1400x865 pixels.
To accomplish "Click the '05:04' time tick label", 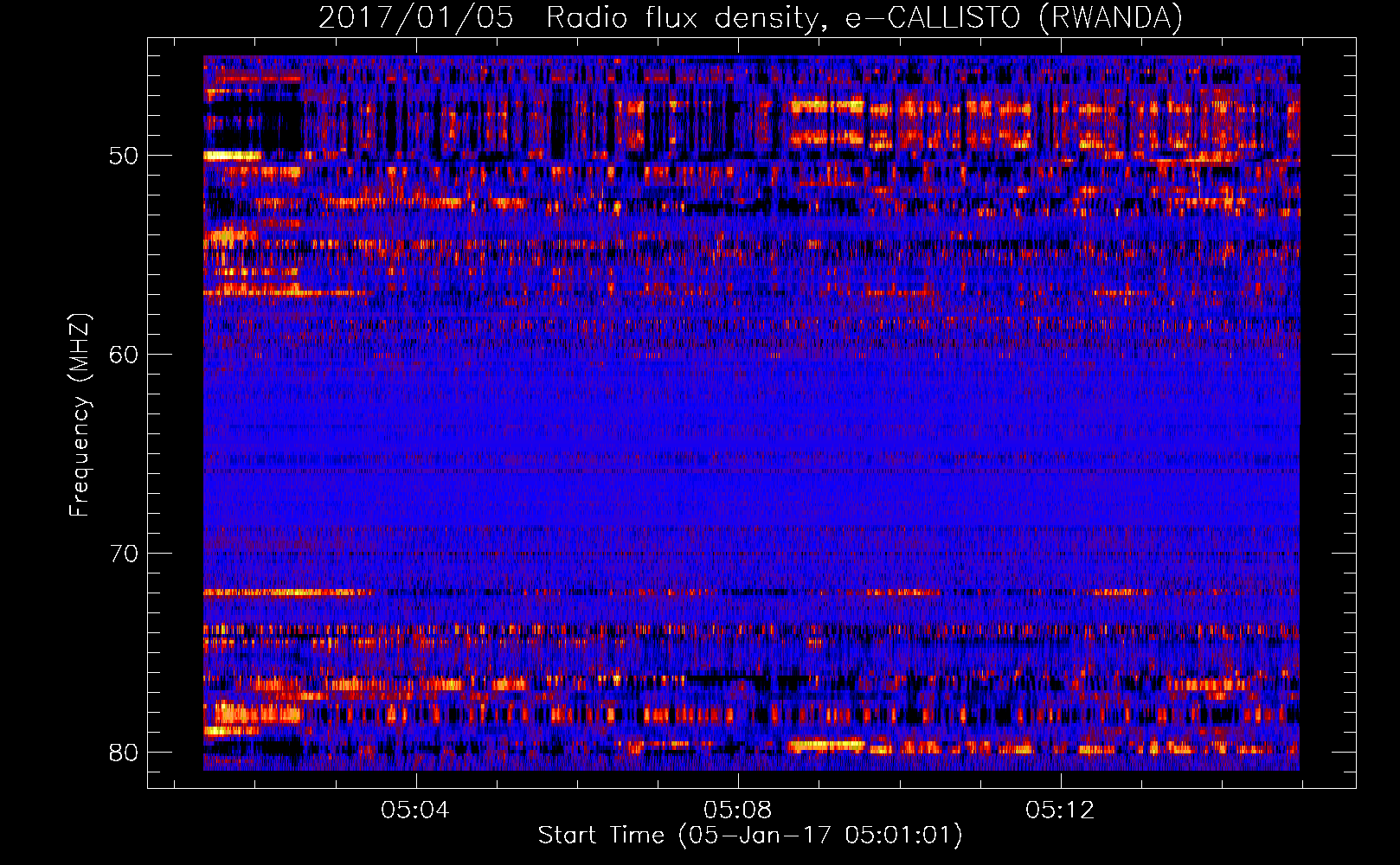I will [x=415, y=810].
